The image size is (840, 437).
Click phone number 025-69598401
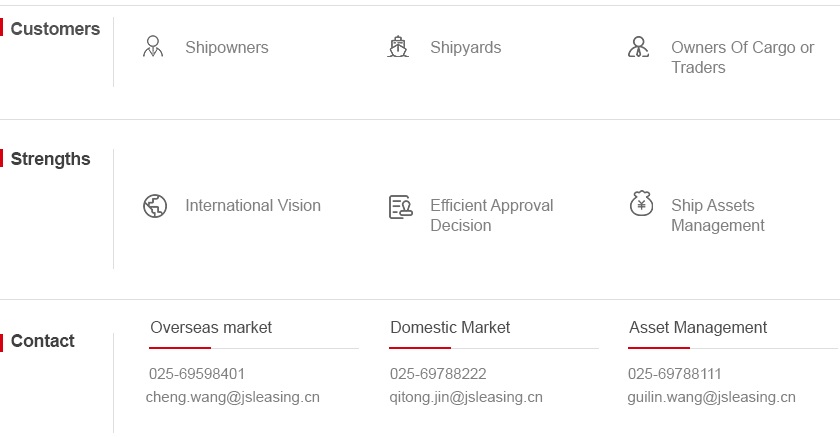click(x=197, y=374)
